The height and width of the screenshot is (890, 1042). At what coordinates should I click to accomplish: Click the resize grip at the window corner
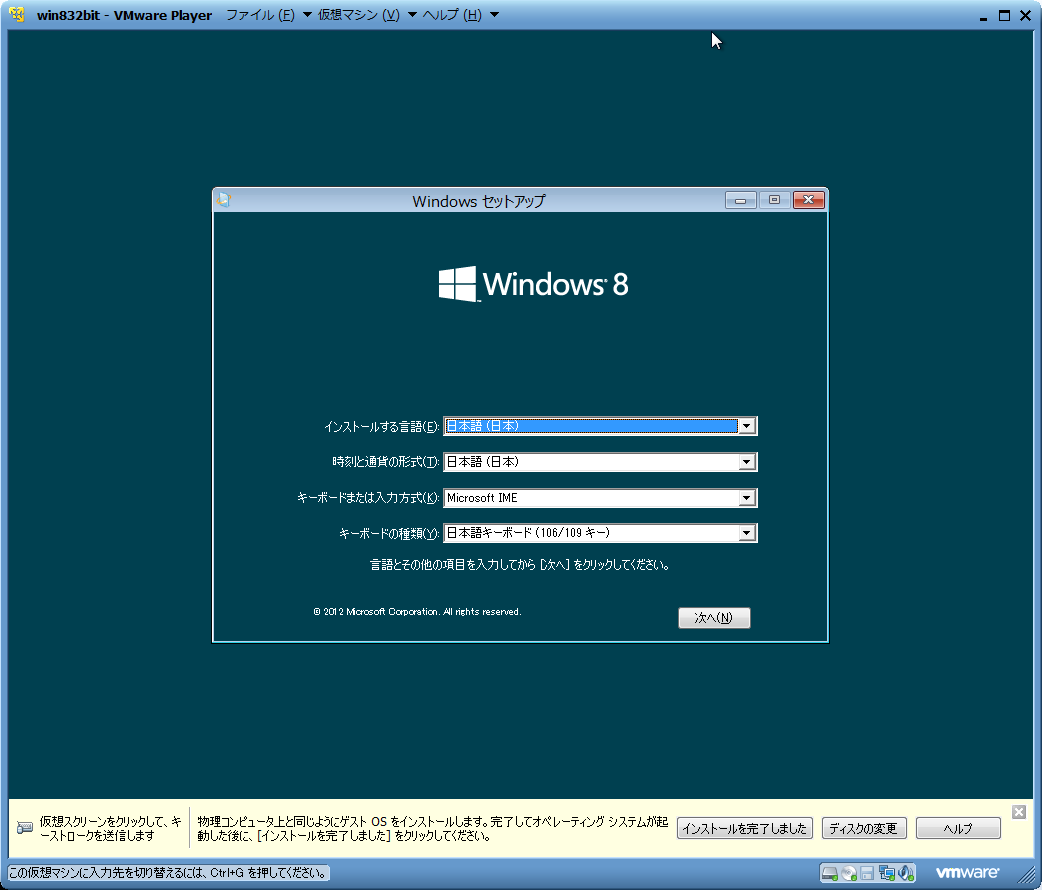1027,876
